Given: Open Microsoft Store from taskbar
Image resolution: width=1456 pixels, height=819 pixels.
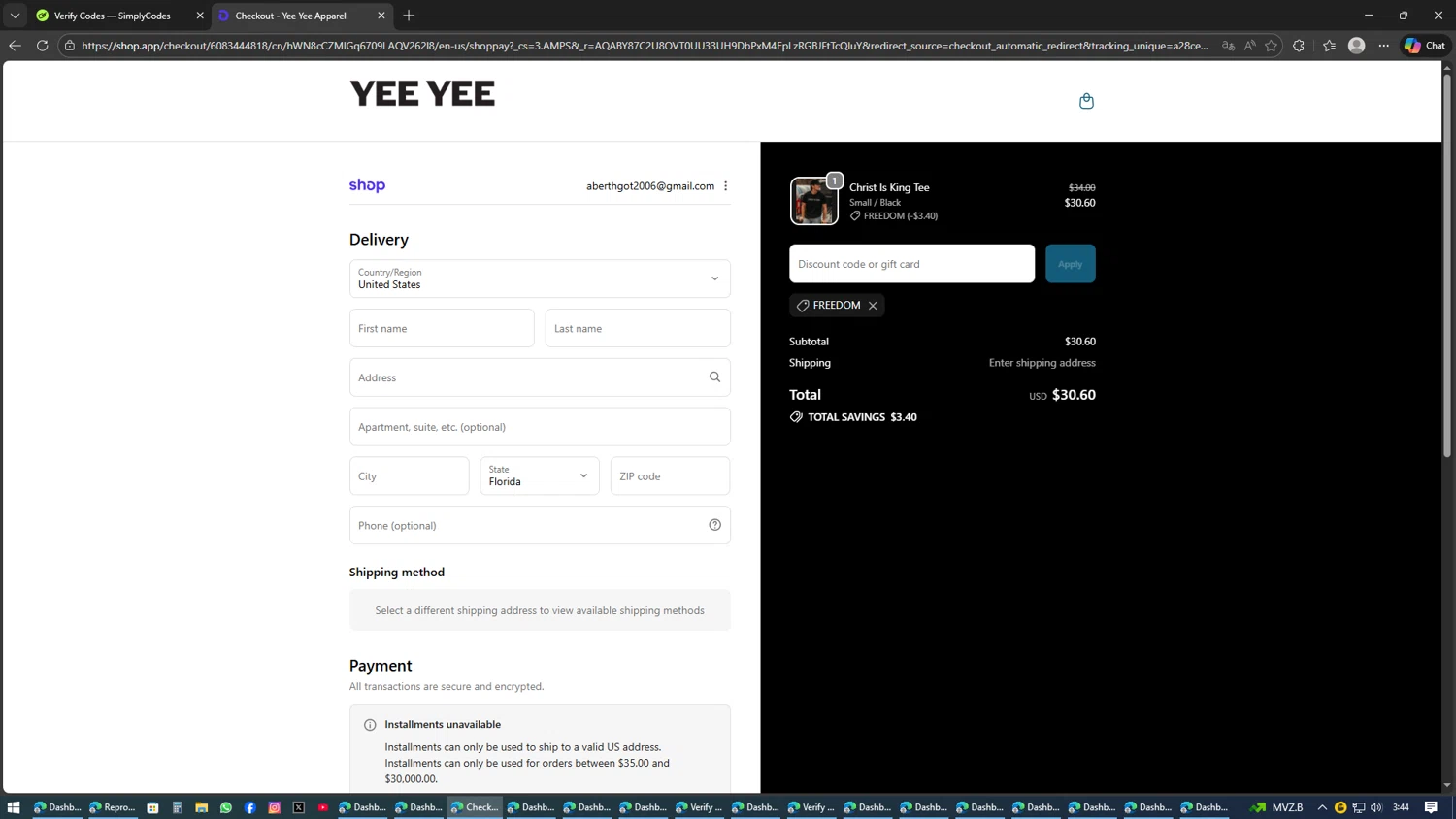Looking at the screenshot, I should (152, 807).
